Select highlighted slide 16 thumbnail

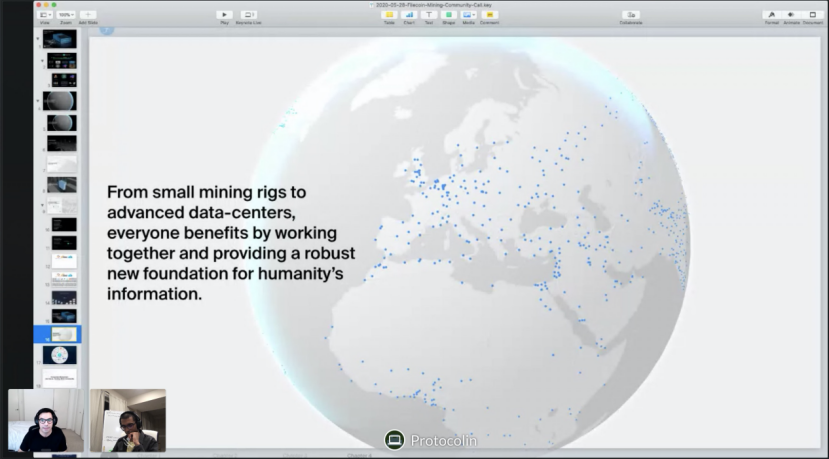(64, 334)
